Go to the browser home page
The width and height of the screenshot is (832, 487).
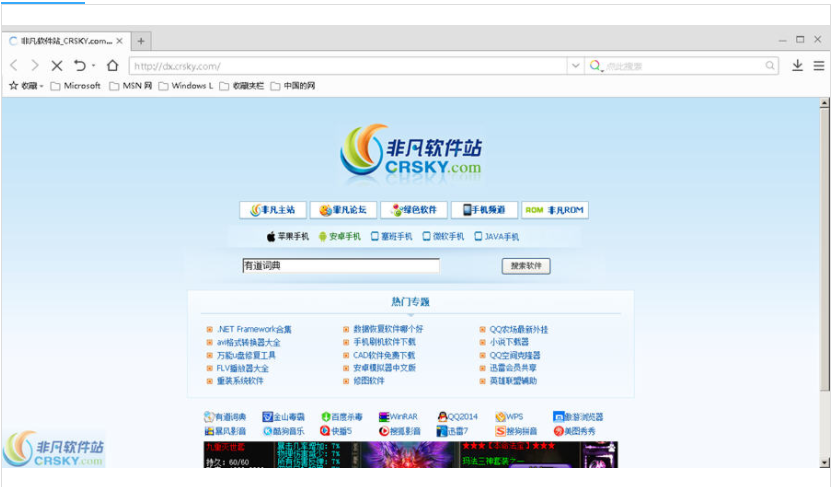tap(112, 65)
